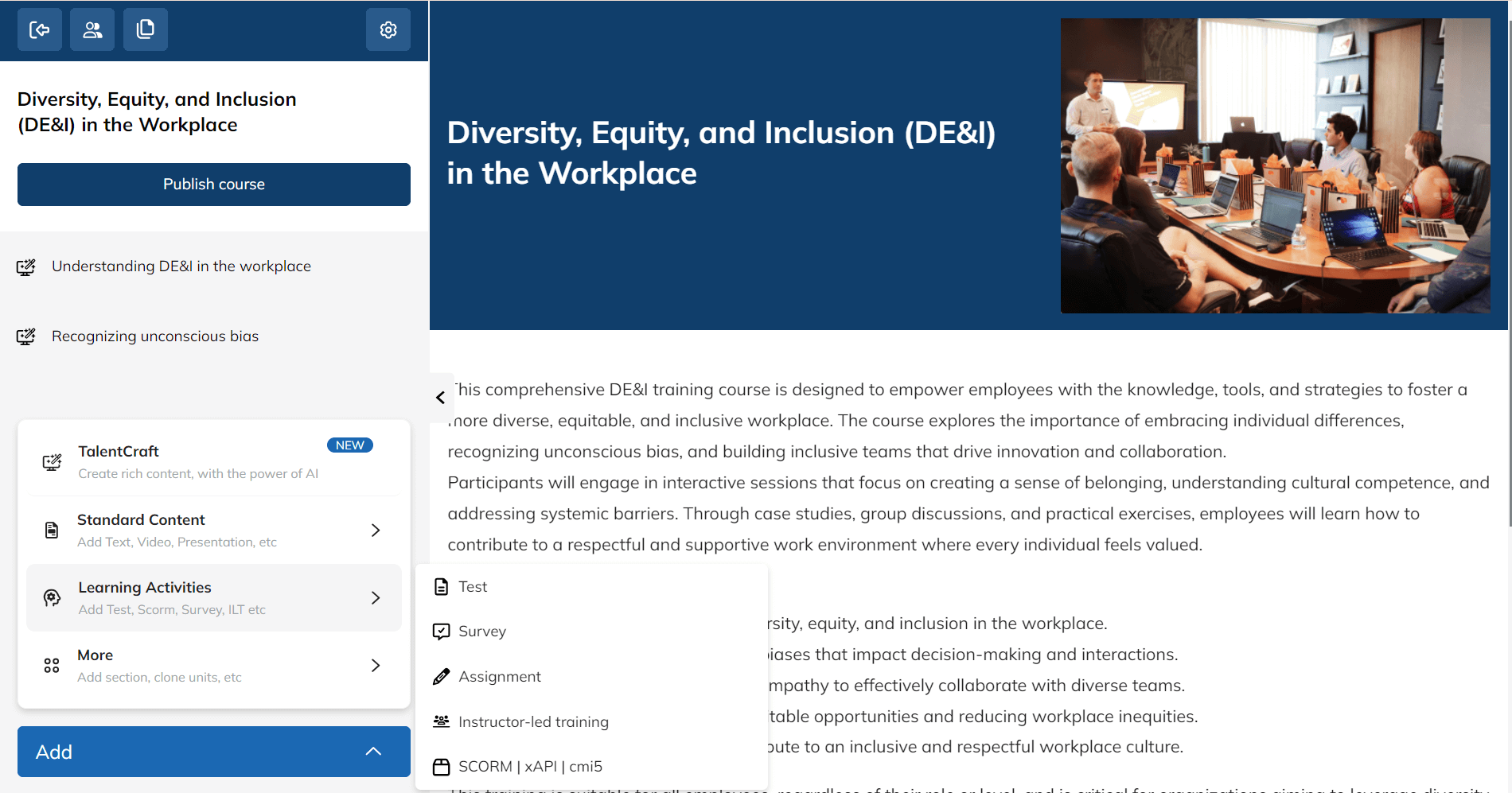Click the Standard Content document icon

(52, 531)
